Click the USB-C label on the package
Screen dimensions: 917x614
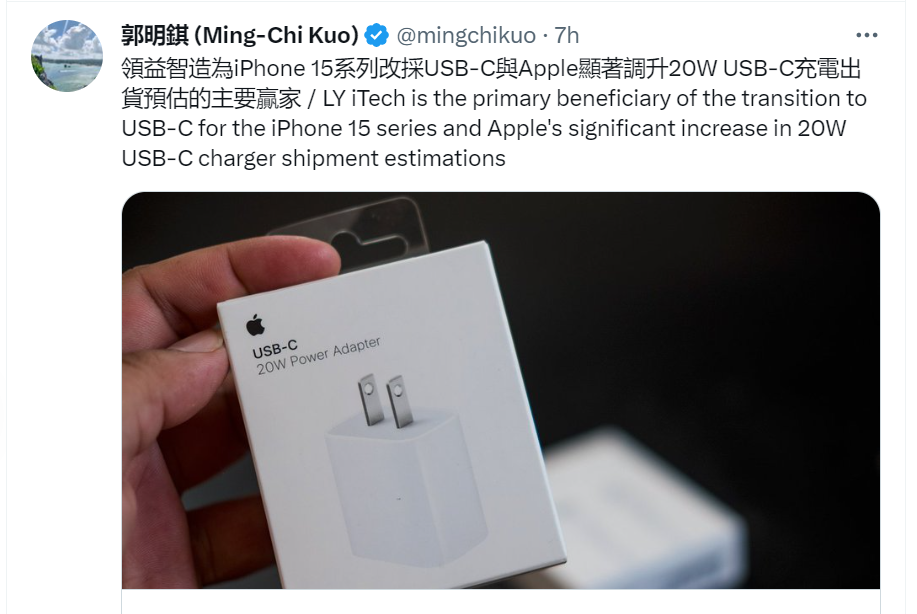pyautogui.click(x=274, y=350)
